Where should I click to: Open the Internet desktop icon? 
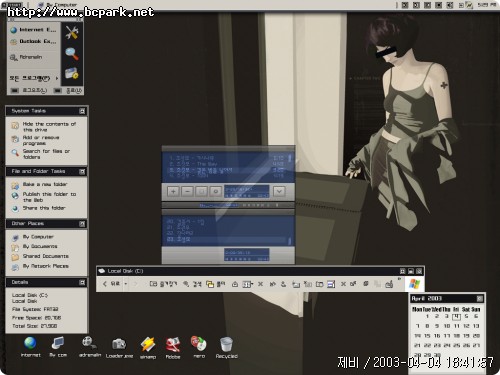pos(30,347)
